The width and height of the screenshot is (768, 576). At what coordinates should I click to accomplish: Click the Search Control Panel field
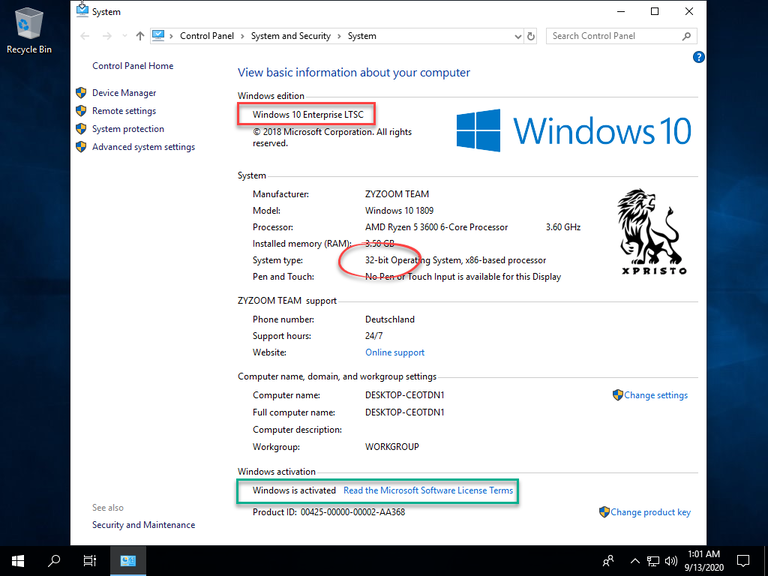tap(621, 36)
